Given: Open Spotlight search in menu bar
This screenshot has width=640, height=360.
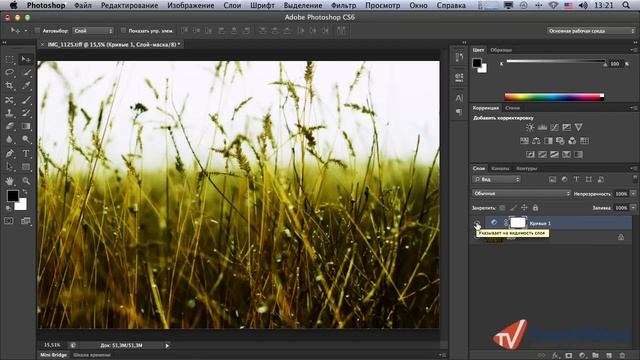Looking at the screenshot, I should [x=627, y=5].
